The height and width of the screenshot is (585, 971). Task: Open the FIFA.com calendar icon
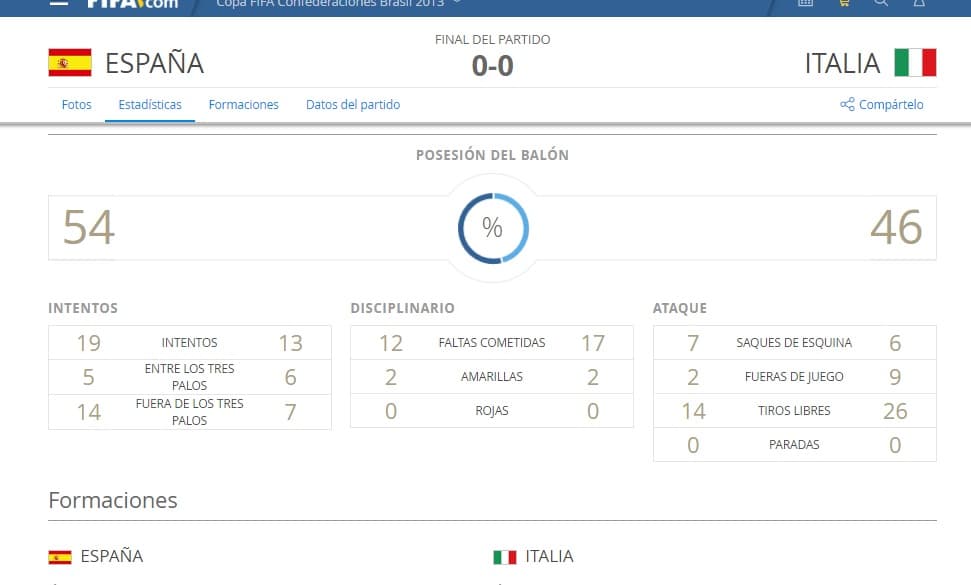click(x=805, y=3)
